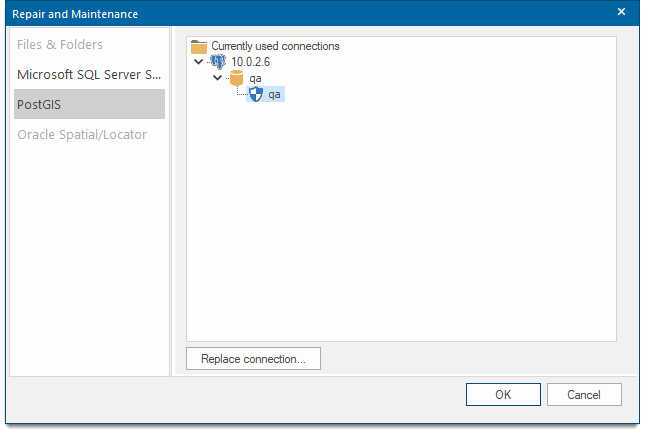Viewport: 645px width, 434px height.
Task: Click the Replace connection... button
Action: pos(253,359)
